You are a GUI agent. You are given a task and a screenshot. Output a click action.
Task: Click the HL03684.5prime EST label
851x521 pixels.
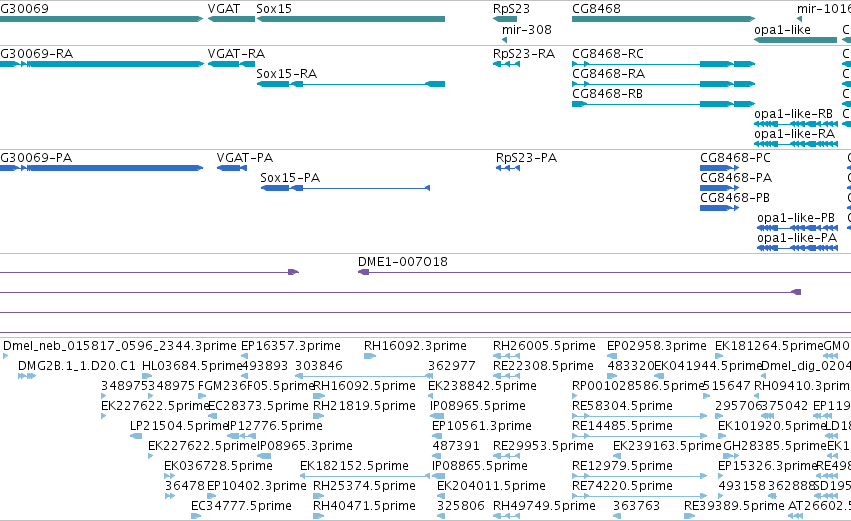[192, 366]
